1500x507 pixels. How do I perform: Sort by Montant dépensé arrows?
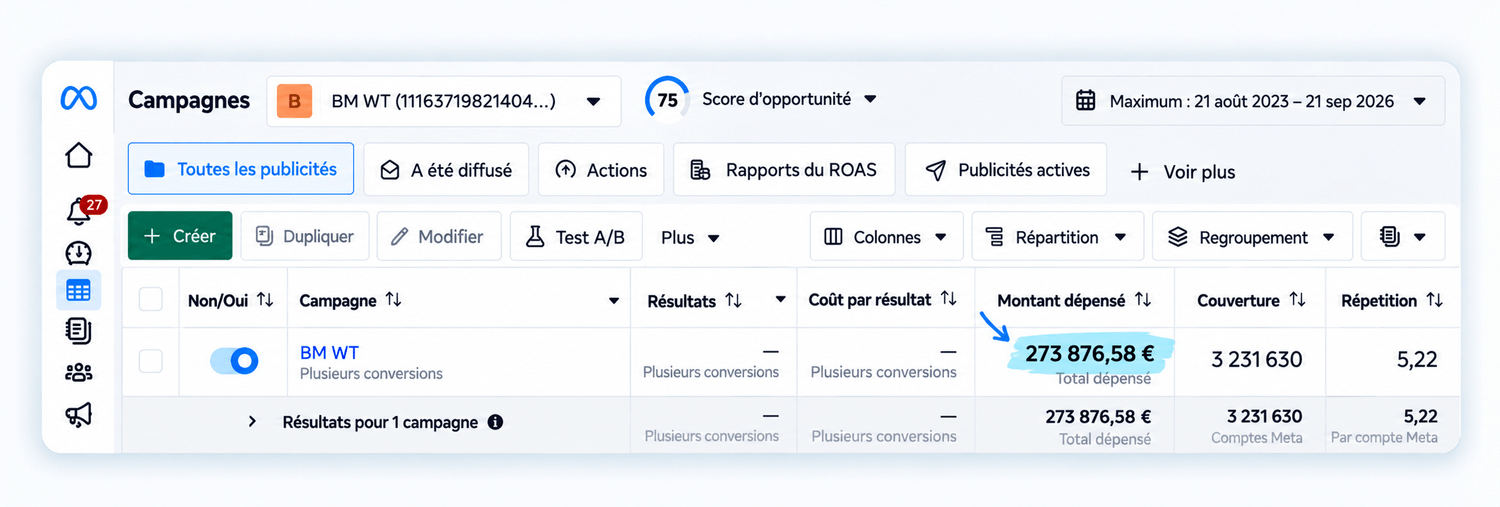(x=1142, y=300)
